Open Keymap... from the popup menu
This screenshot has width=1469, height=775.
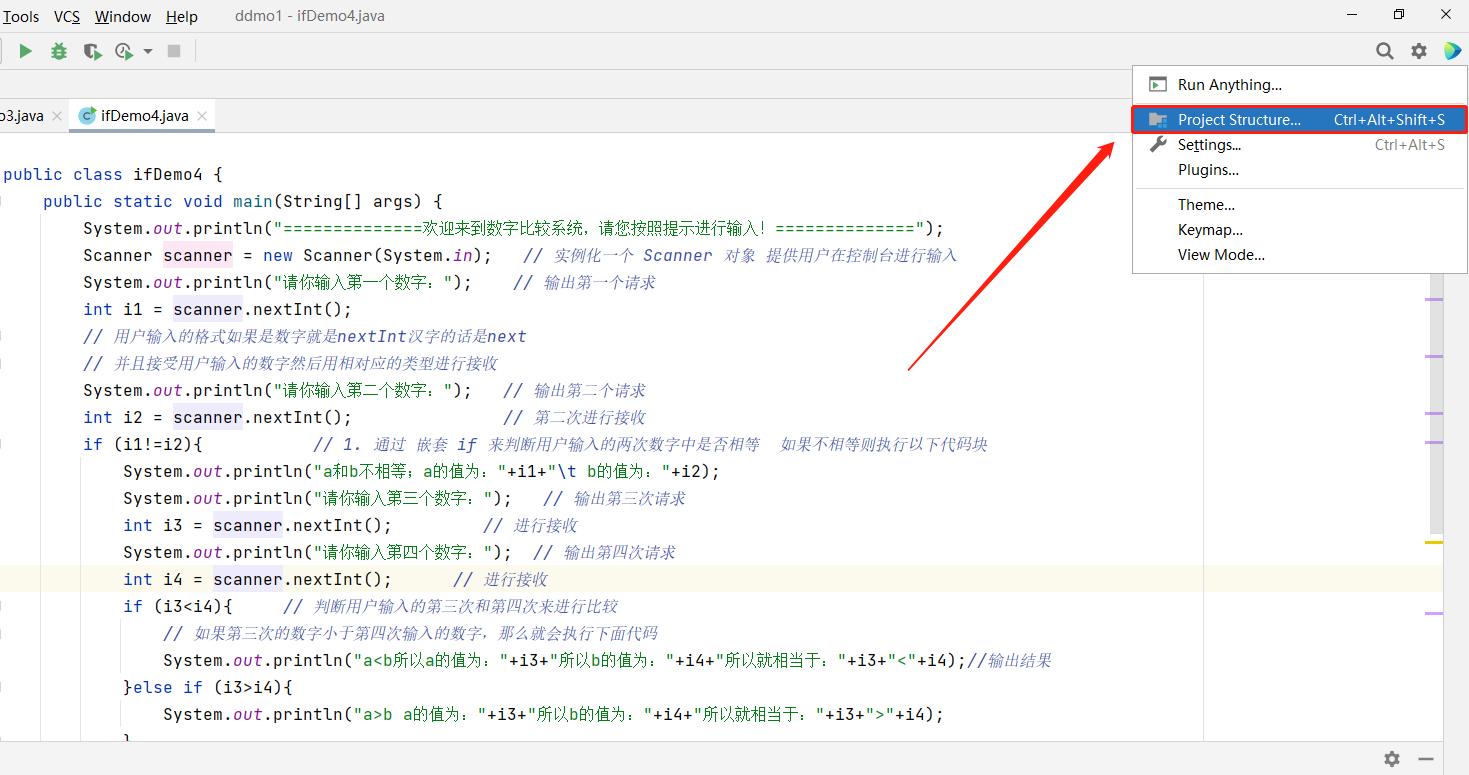click(1300, 230)
